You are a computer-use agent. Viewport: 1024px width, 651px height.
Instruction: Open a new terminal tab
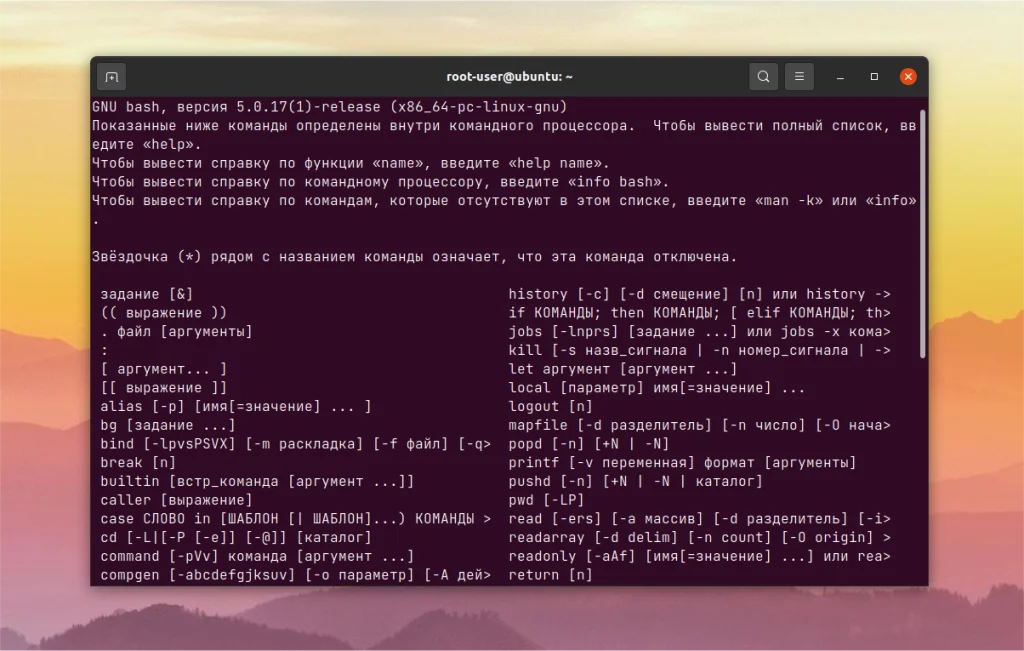click(x=111, y=76)
